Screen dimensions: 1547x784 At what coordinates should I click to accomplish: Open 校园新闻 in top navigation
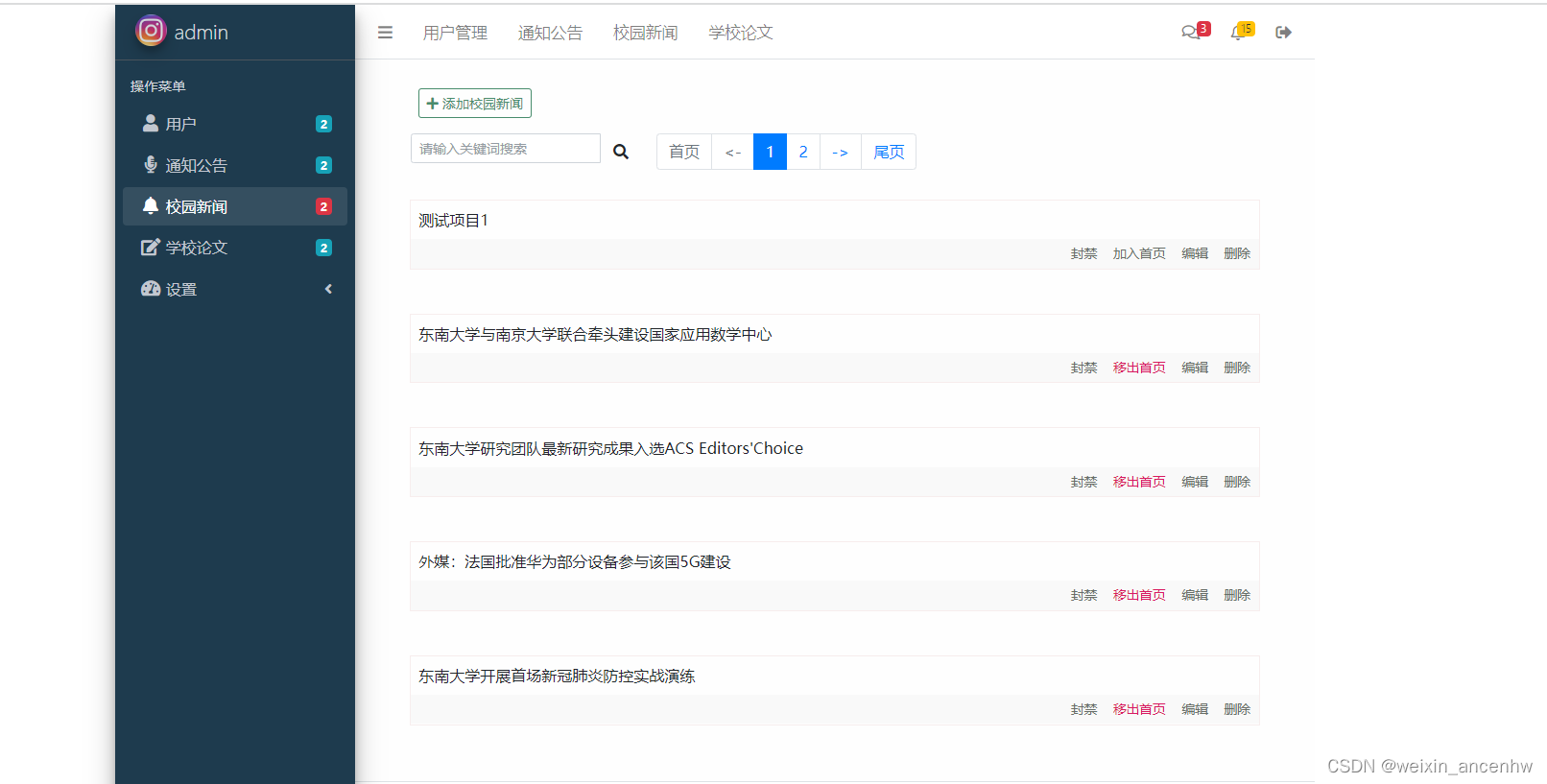pos(645,33)
